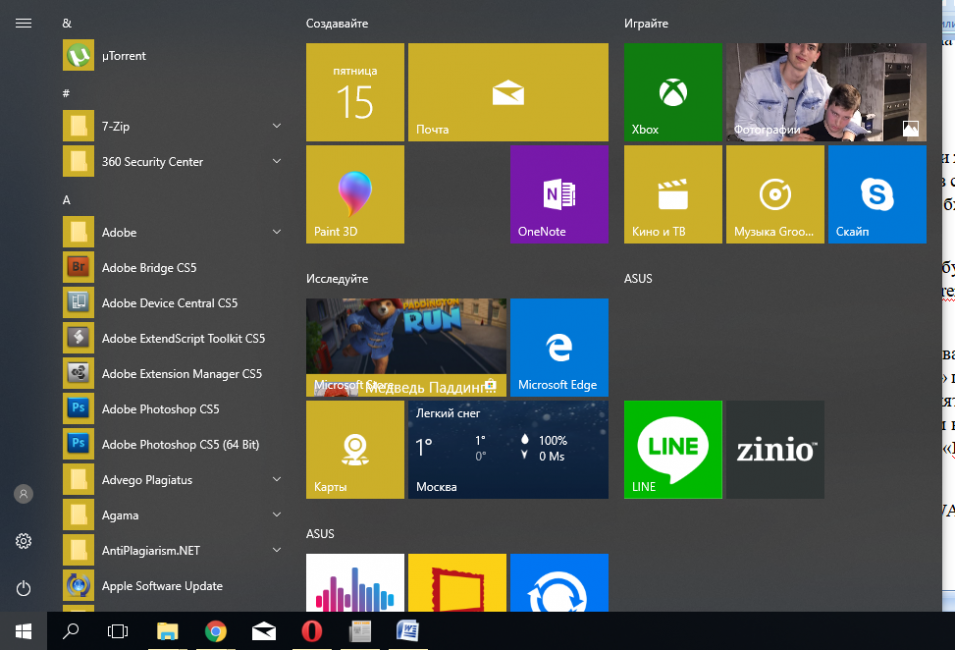Open the Карты maps tile
955x650 pixels.
(x=355, y=450)
